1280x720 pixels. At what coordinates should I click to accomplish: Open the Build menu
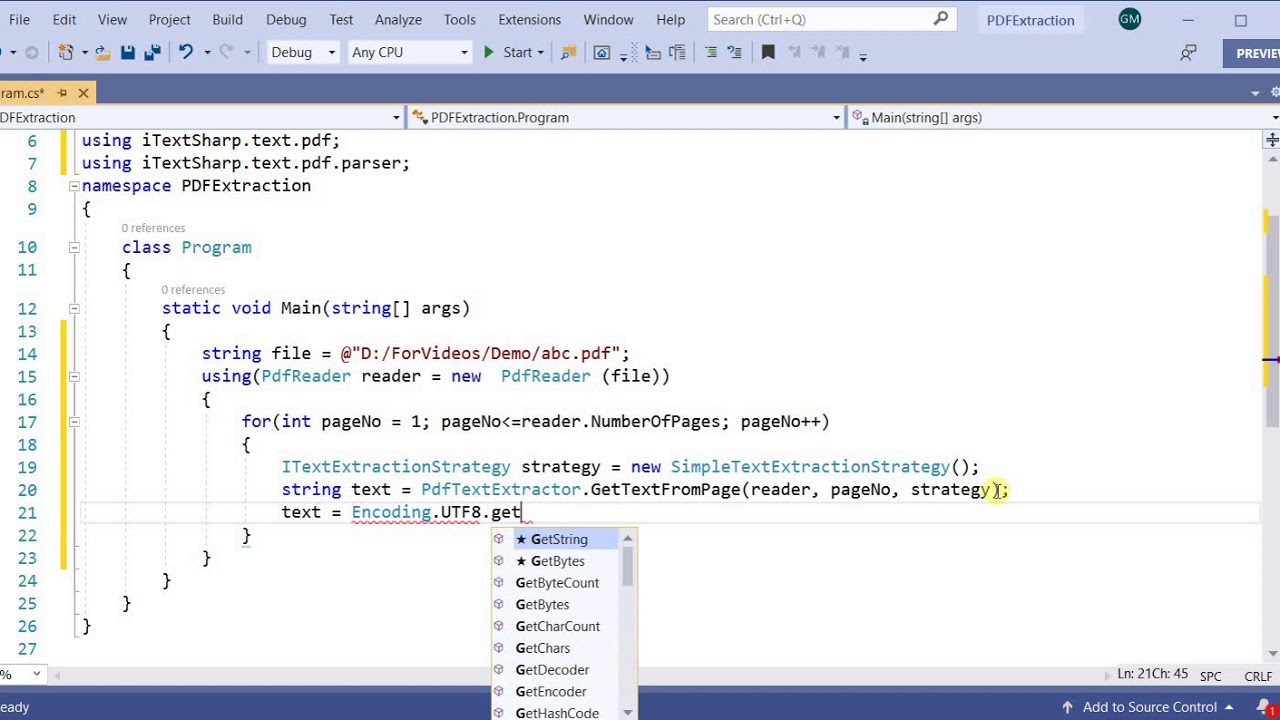tap(227, 19)
